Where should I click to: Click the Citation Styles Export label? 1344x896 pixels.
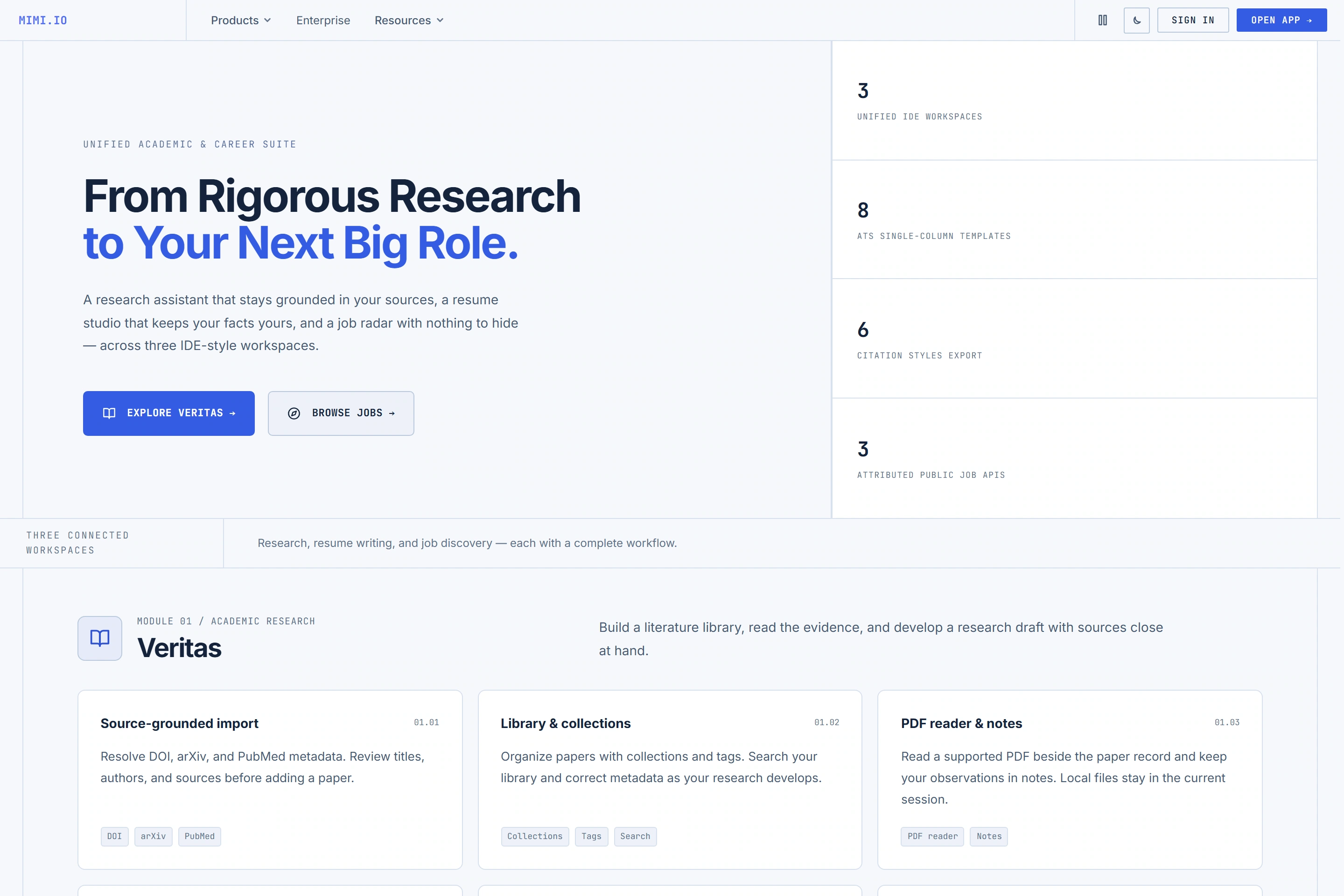click(x=919, y=356)
